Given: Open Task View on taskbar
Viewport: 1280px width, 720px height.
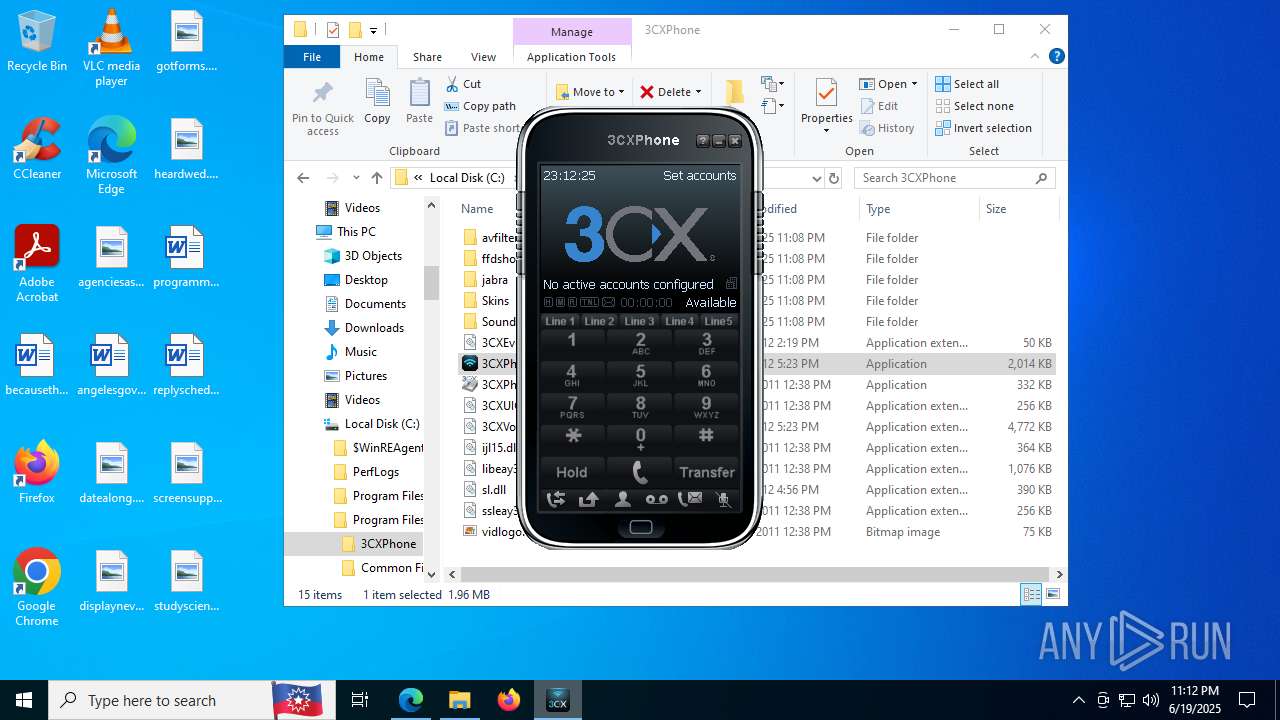Looking at the screenshot, I should click(360, 700).
